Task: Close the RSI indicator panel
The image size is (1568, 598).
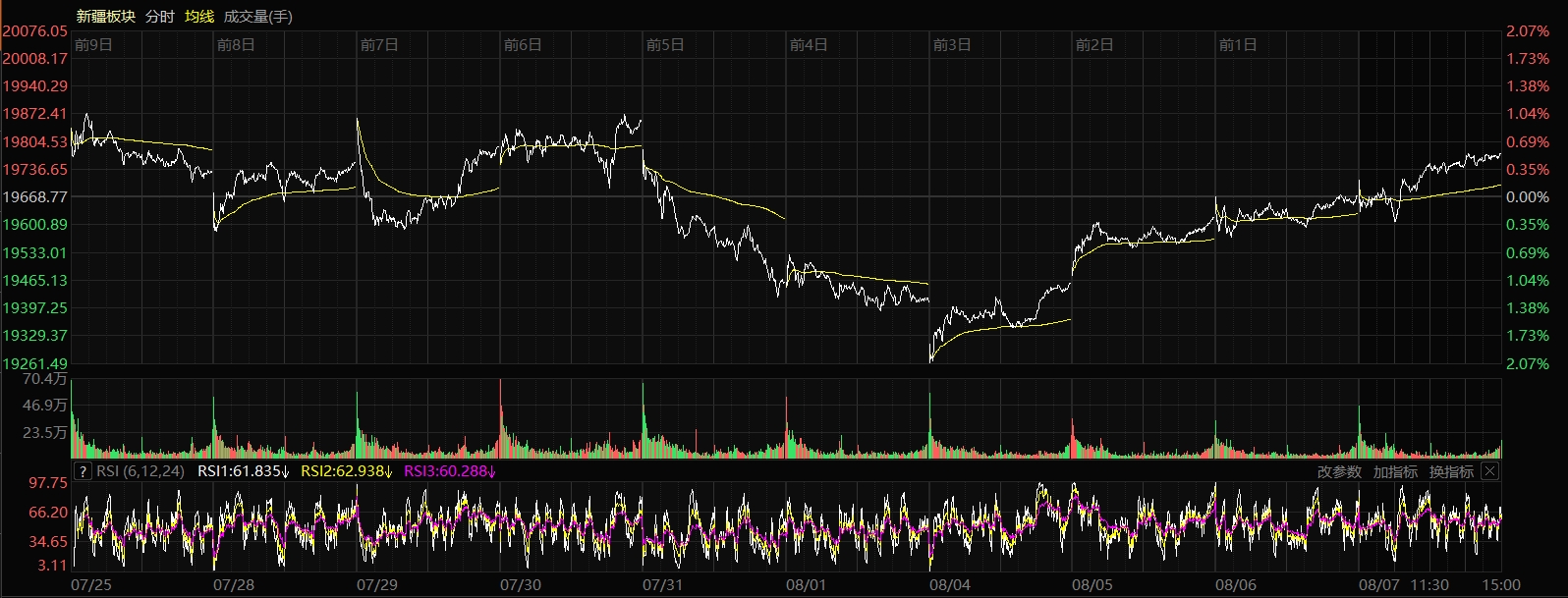Action: (x=1489, y=471)
